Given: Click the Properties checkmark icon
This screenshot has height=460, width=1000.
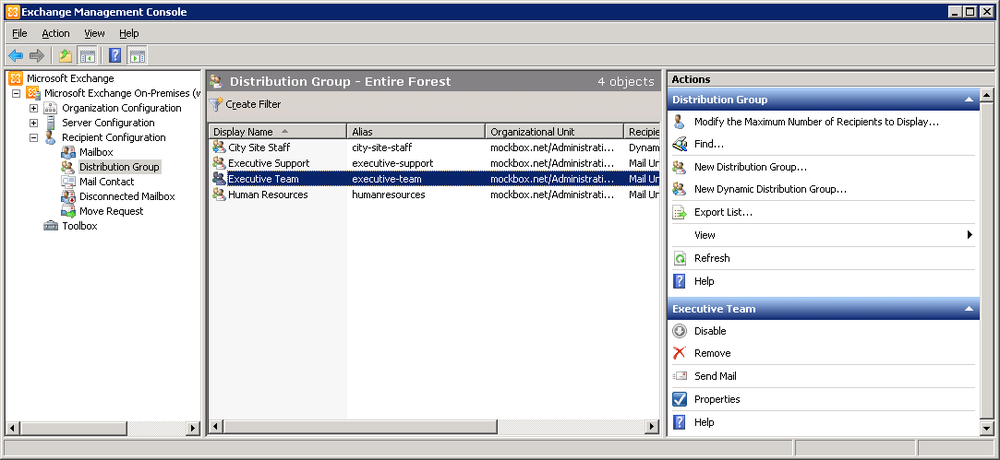Looking at the screenshot, I should point(680,399).
